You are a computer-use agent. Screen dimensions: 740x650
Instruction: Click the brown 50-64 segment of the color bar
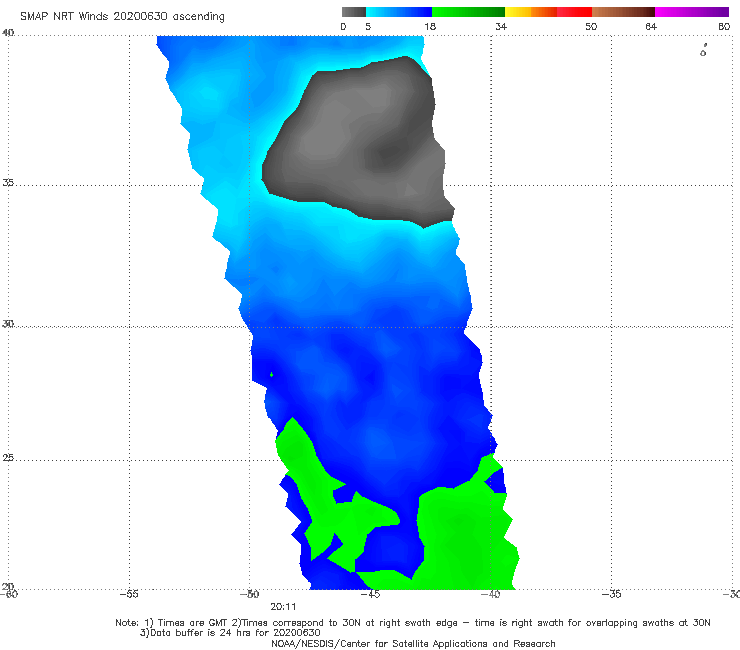(x=623, y=12)
